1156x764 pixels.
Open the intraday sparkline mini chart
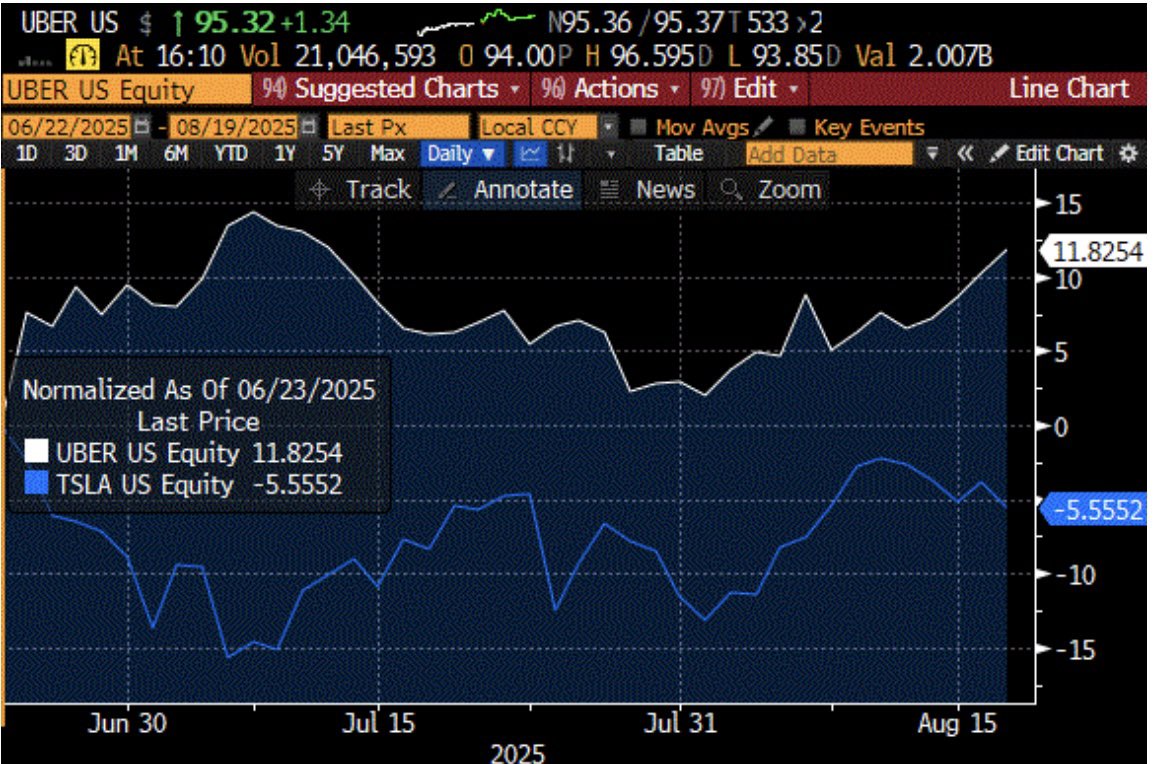[x=475, y=24]
